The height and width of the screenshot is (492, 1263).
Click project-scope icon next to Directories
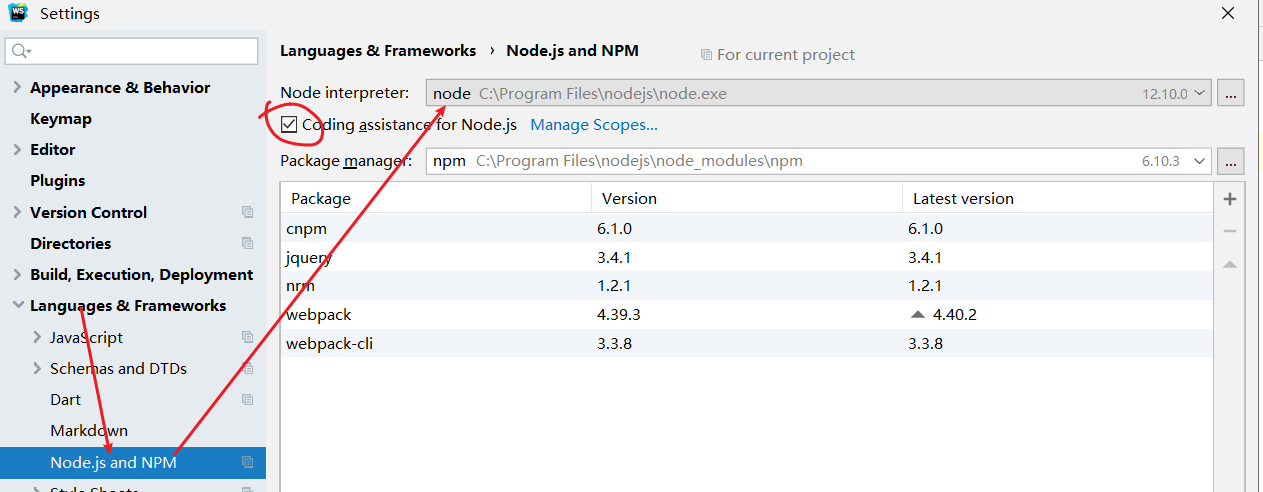tap(247, 243)
